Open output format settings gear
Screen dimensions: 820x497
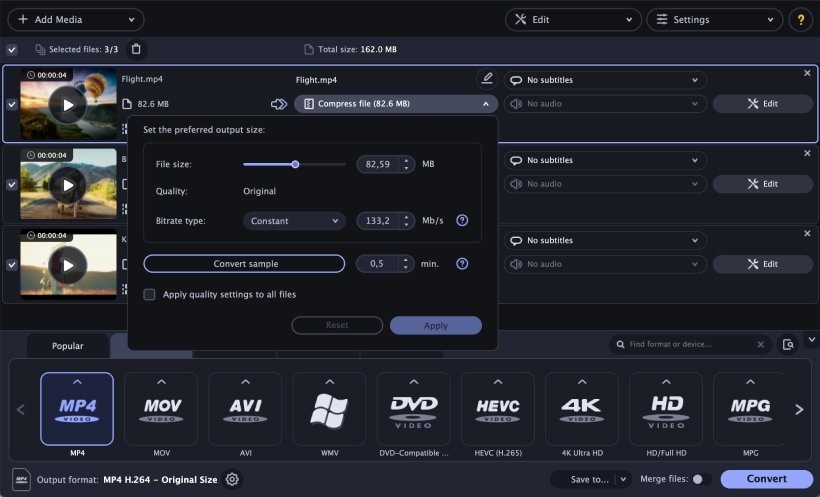232,479
